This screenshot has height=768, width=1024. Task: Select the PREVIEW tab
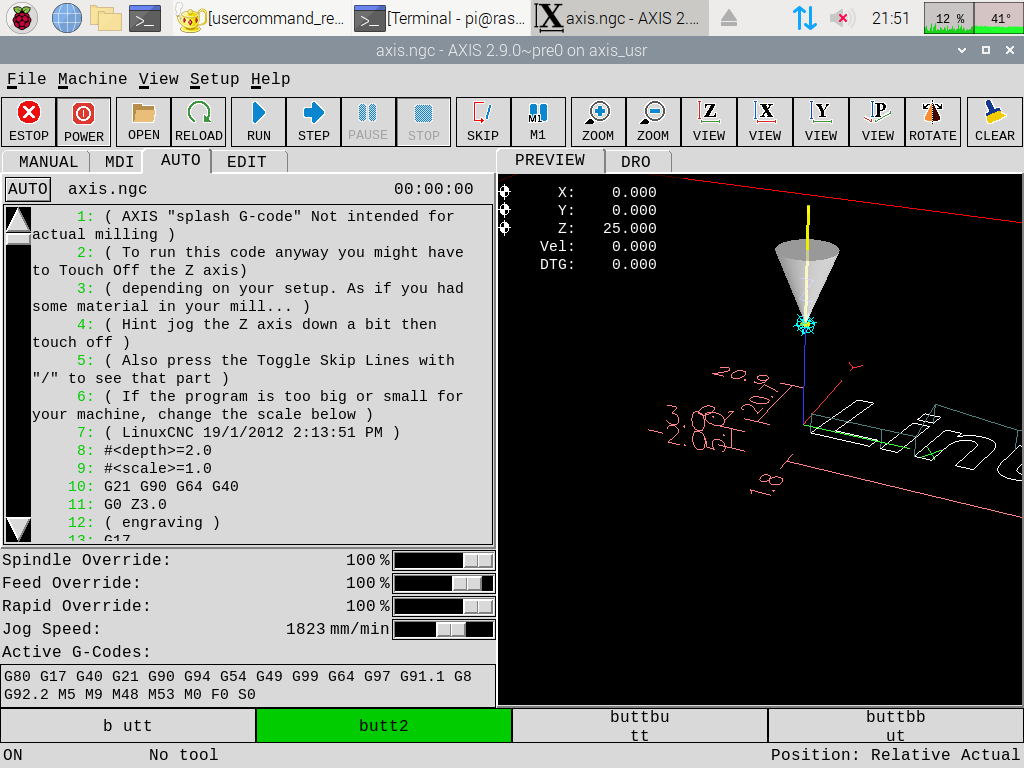click(550, 161)
